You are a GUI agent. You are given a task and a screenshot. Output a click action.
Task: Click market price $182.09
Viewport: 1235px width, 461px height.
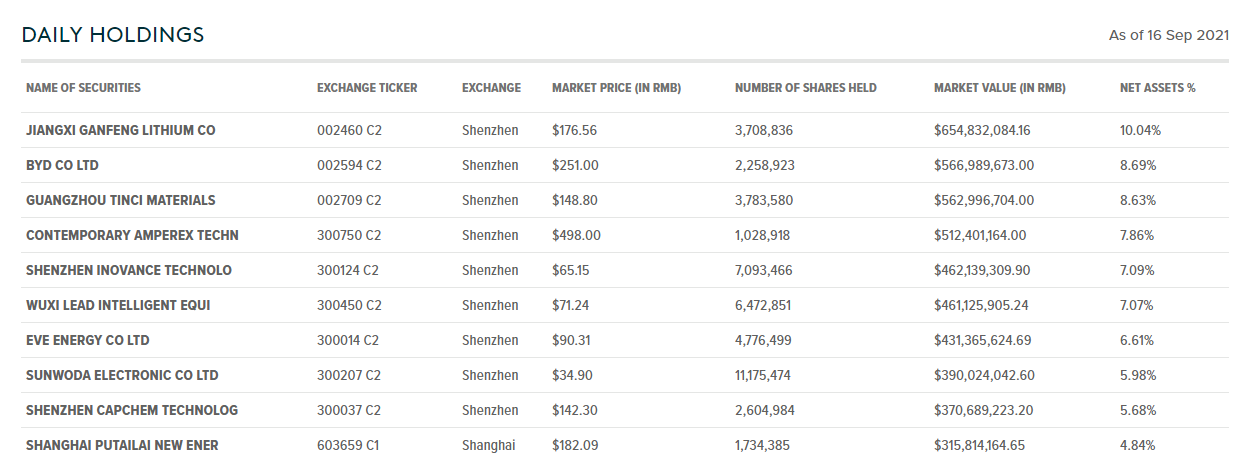[x=575, y=445]
